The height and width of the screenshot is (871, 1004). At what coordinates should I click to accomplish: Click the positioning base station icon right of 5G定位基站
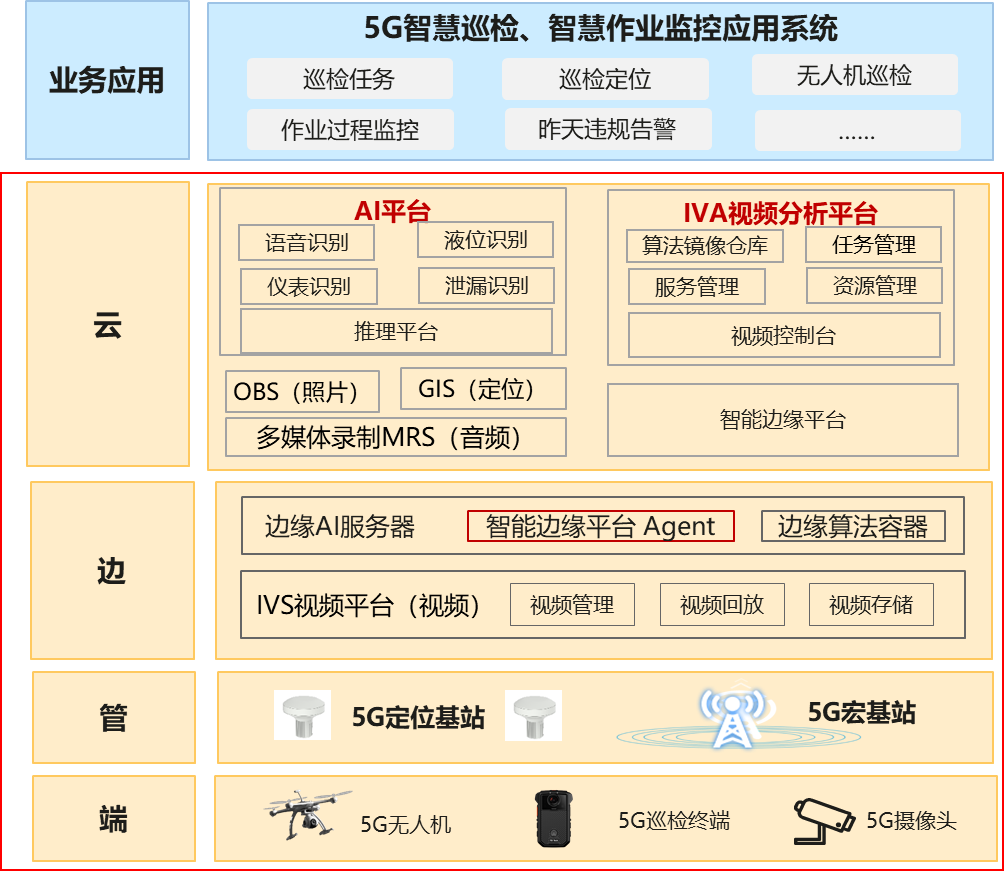tap(533, 716)
